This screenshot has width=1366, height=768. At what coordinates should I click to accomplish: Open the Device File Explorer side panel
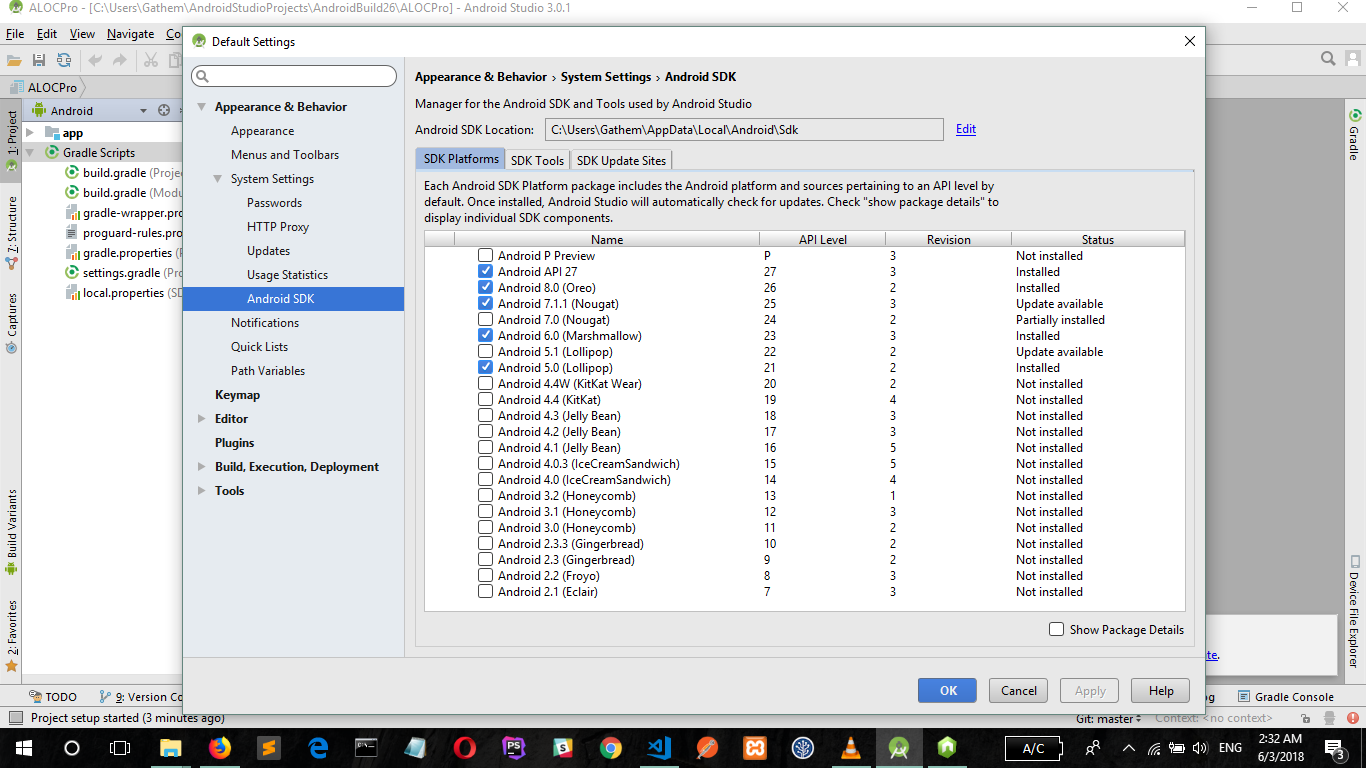pyautogui.click(x=1355, y=612)
